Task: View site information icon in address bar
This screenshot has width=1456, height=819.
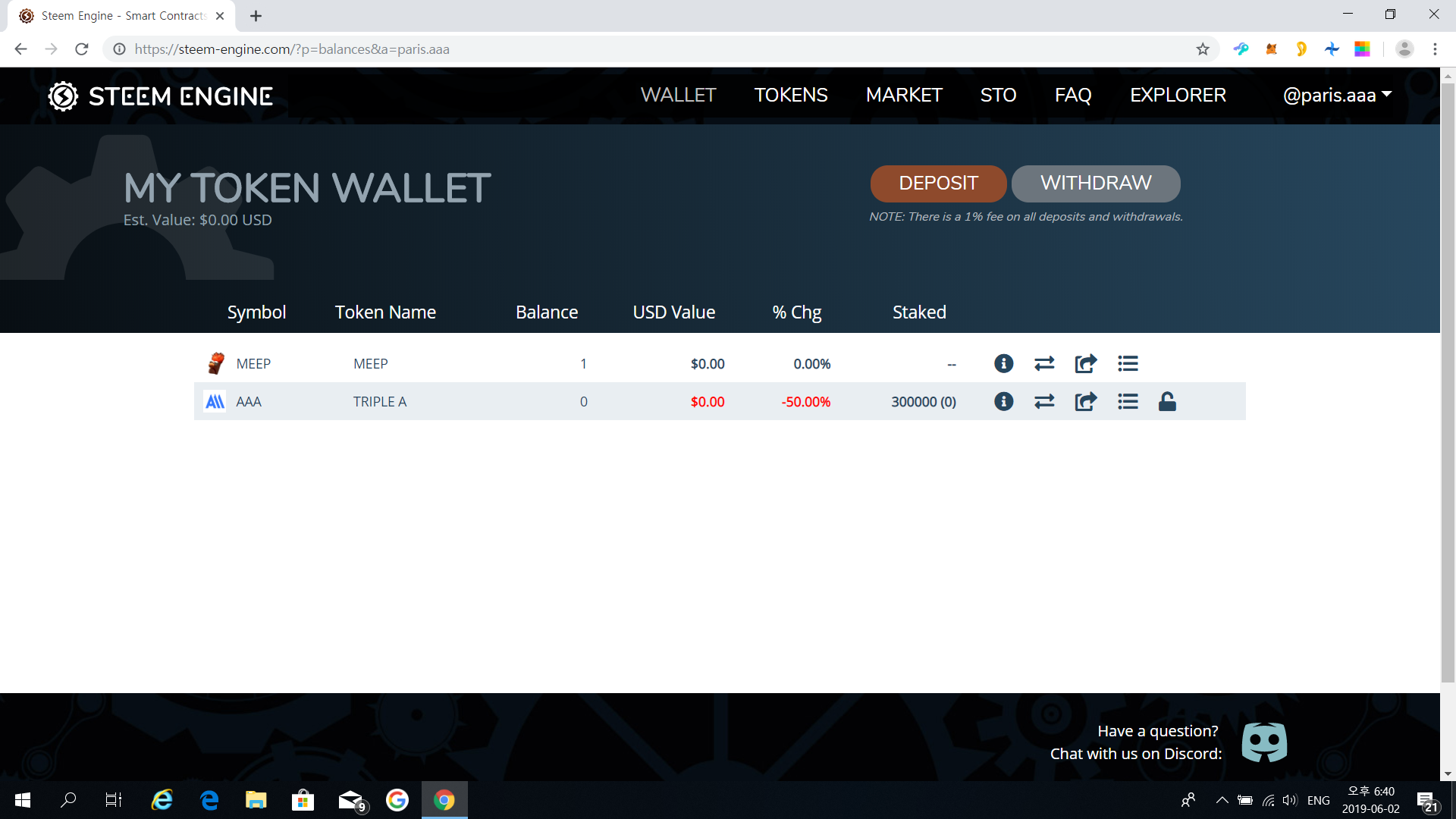Action: (119, 49)
